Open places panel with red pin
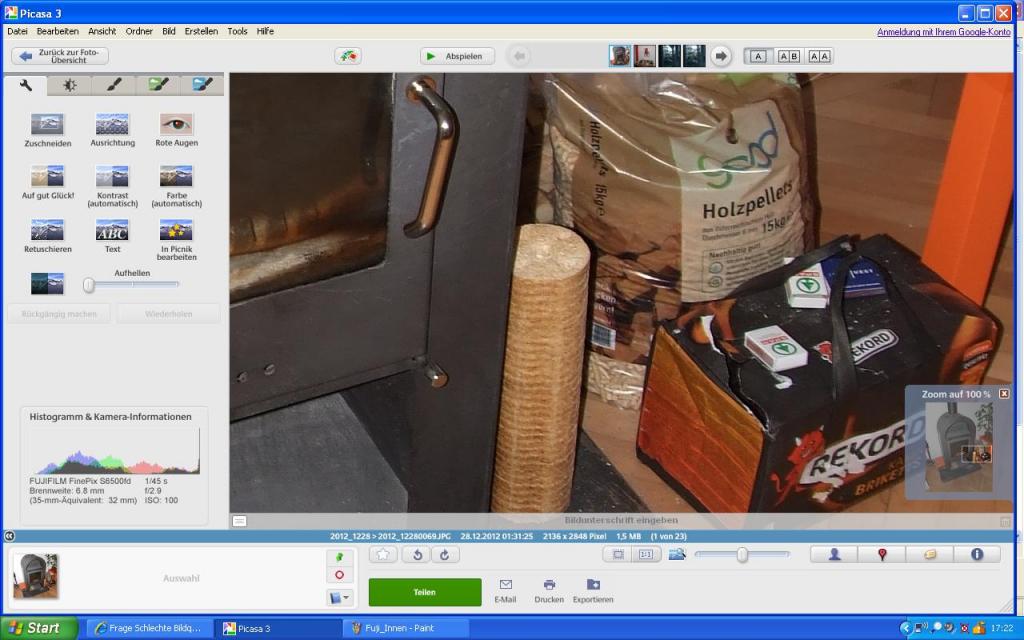Screen dimensions: 1024x640 click(882, 554)
